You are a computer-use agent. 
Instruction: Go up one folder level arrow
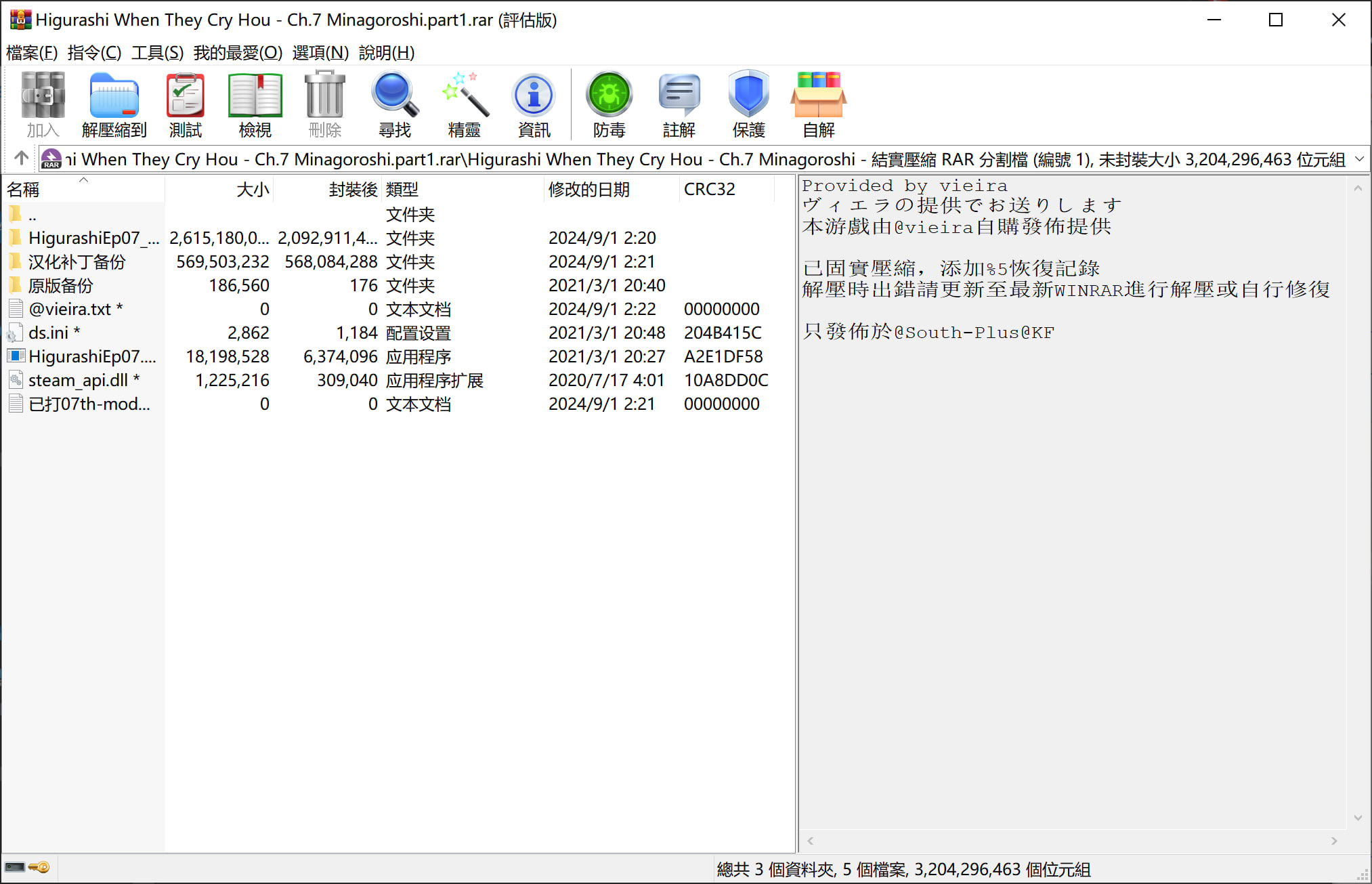[21, 159]
